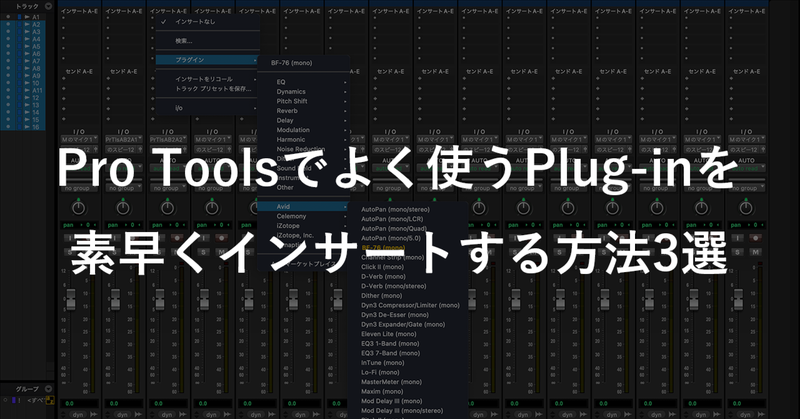Click the A4 track type icon
Image resolution: width=800 pixels, height=419 pixels.
click(27, 39)
